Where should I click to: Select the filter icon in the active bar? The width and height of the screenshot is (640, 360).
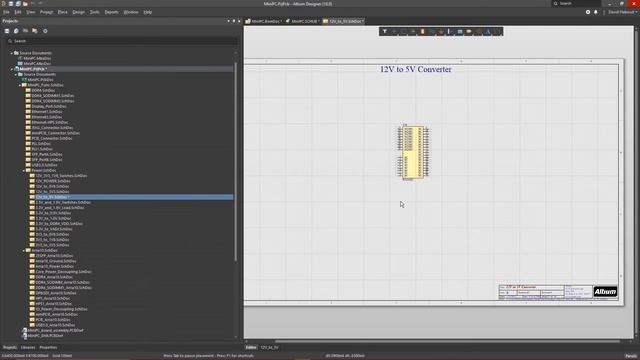click(384, 31)
